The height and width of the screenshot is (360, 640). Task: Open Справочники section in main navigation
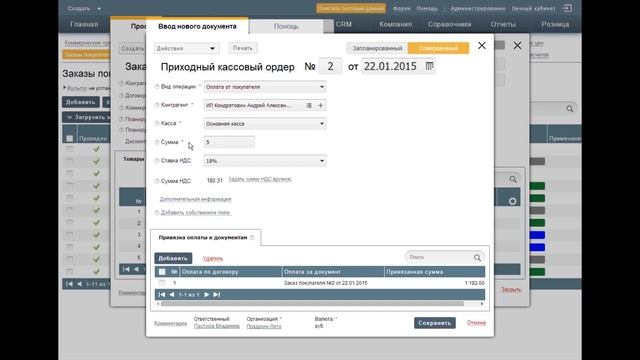pos(449,24)
